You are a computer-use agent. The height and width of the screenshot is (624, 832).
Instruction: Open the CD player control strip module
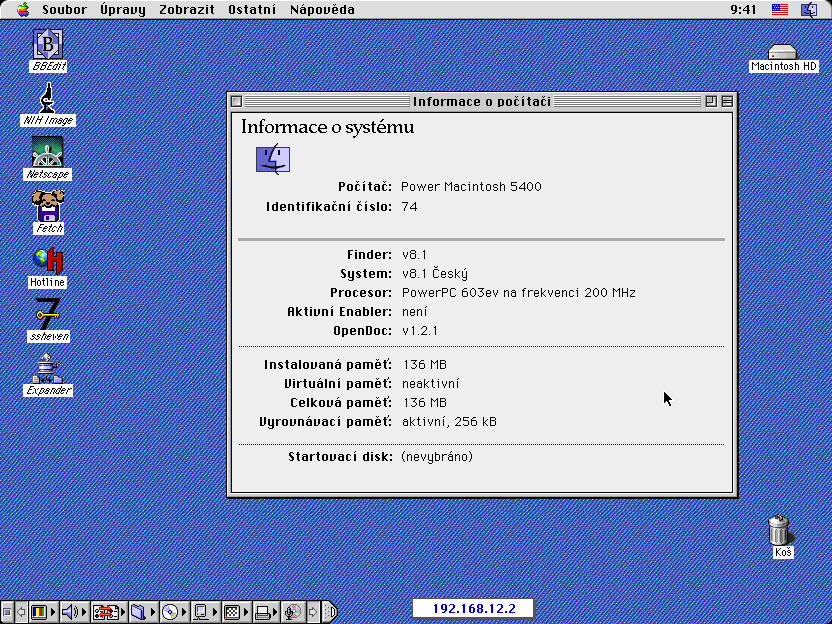pos(170,612)
